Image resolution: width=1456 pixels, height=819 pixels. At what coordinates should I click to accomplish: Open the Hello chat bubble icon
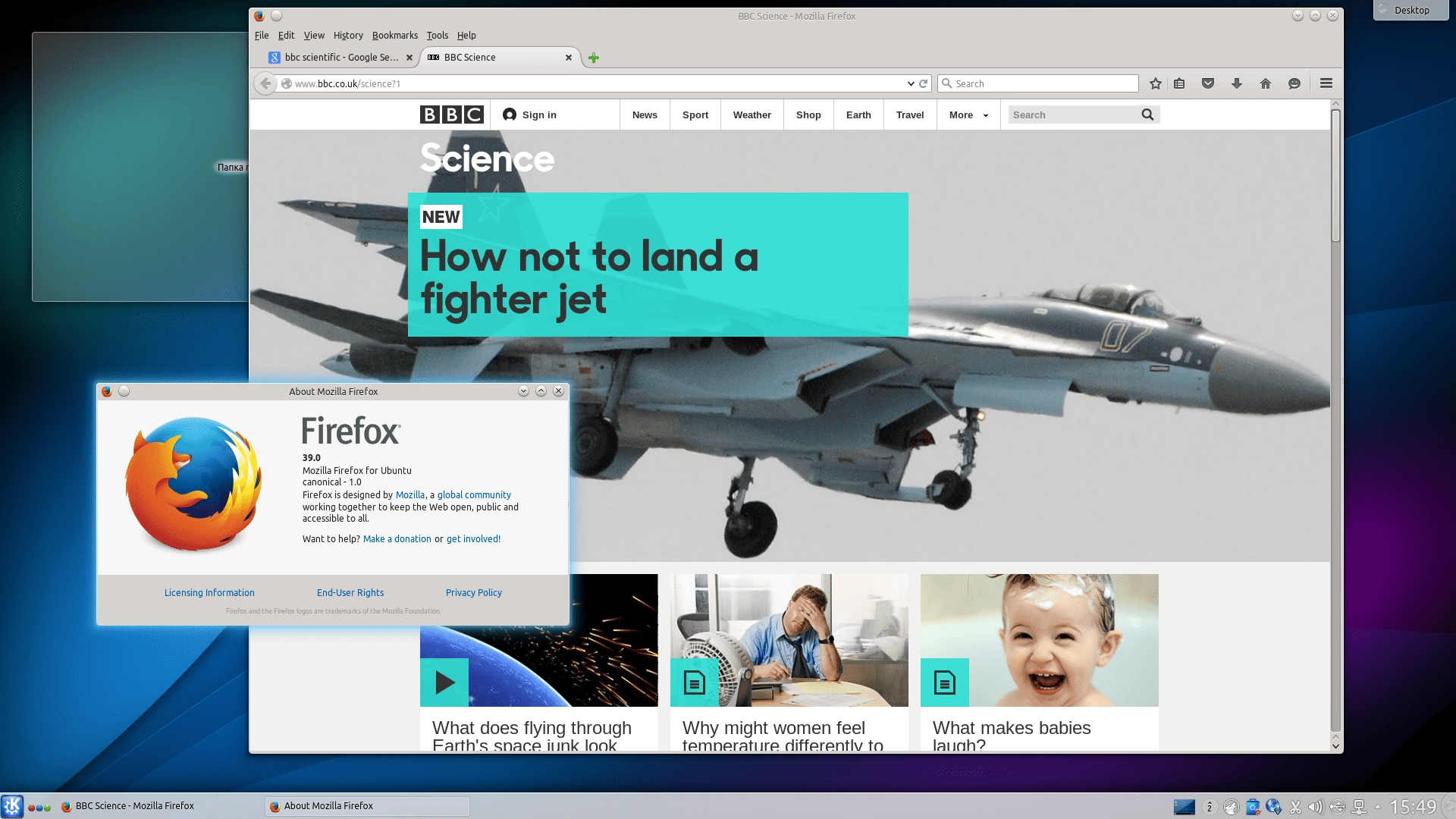tap(1294, 83)
